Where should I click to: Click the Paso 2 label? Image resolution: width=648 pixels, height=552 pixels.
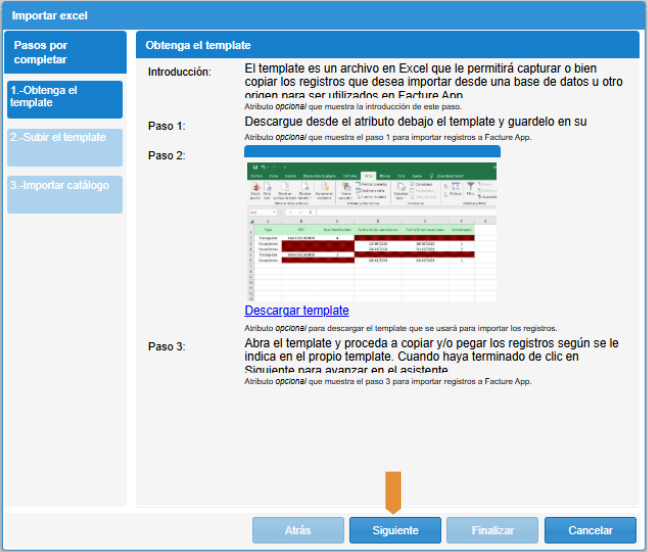(166, 156)
